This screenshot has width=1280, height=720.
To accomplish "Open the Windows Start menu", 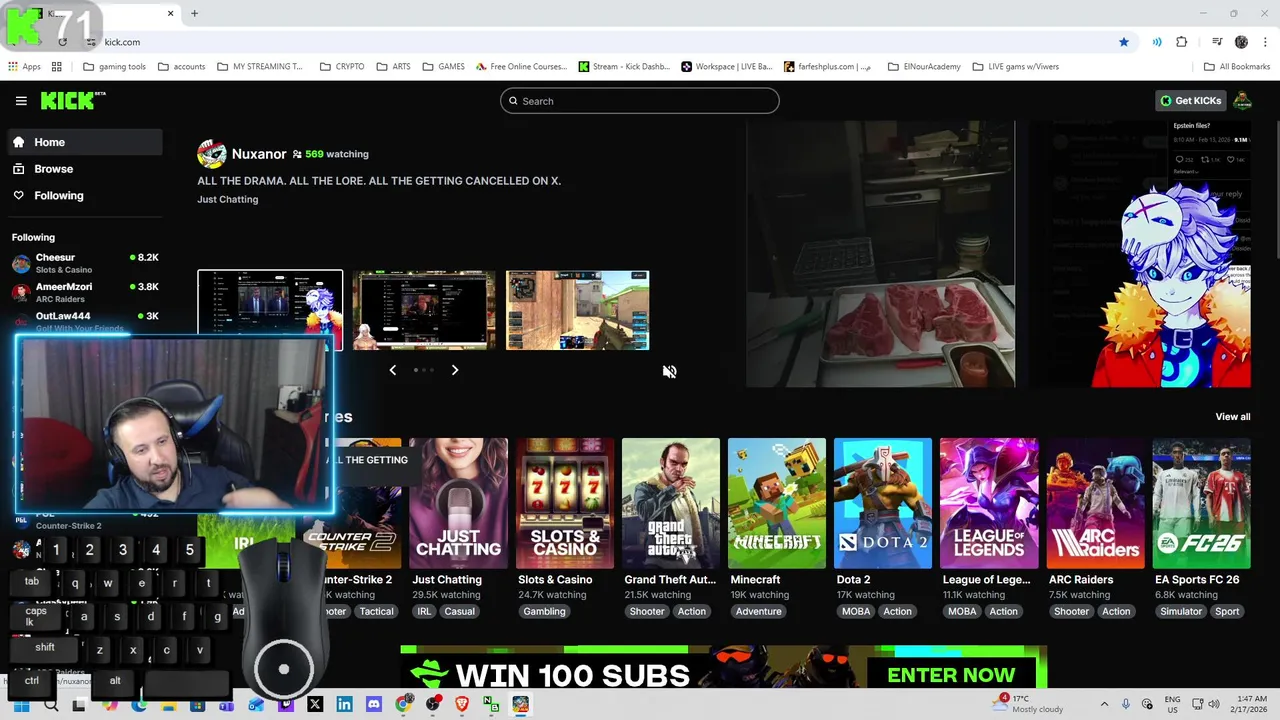I will (20, 704).
